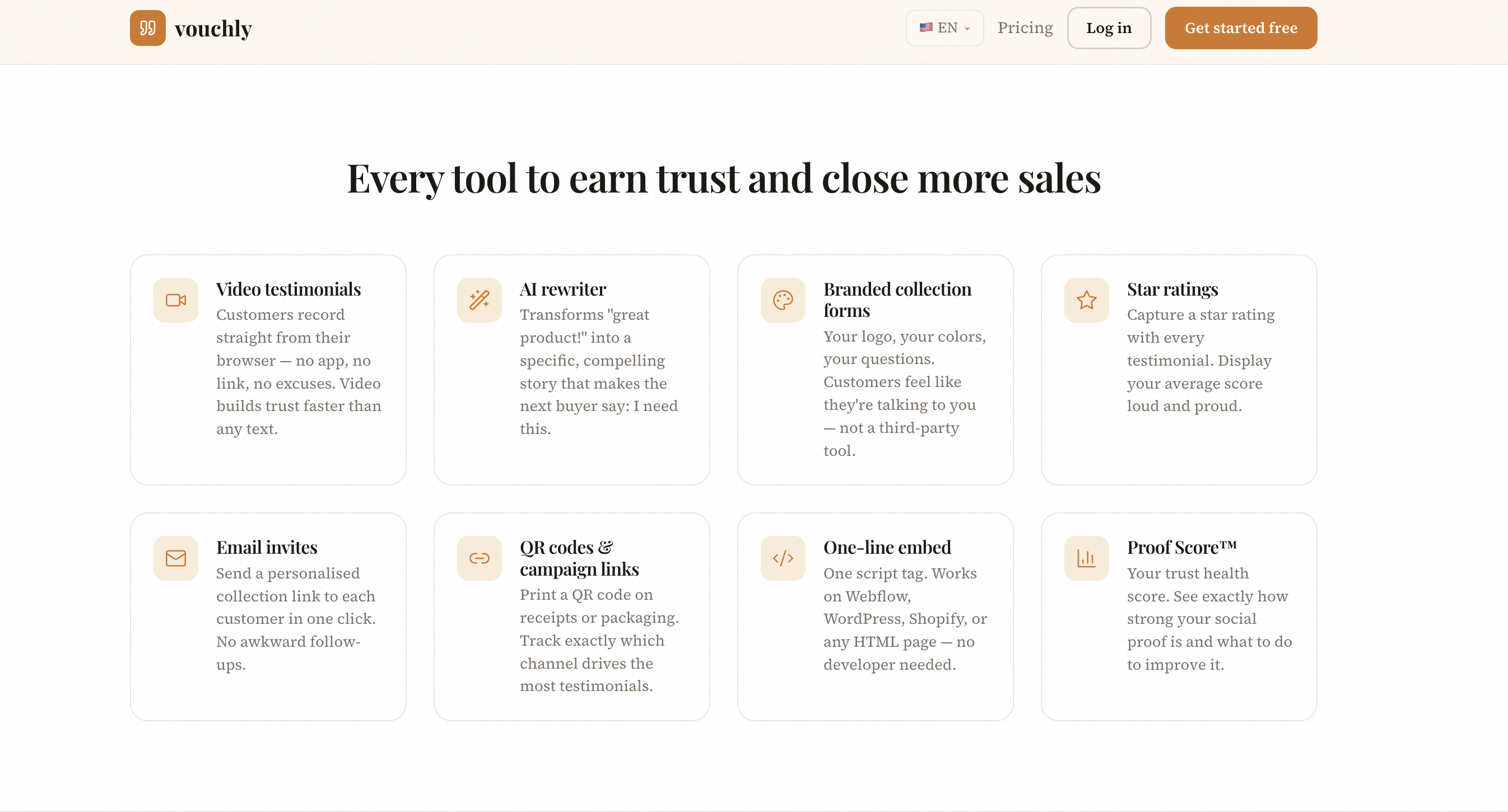Viewport: 1508px width, 812px height.
Task: Click the vouchly quote-mark logo icon
Action: tap(147, 28)
